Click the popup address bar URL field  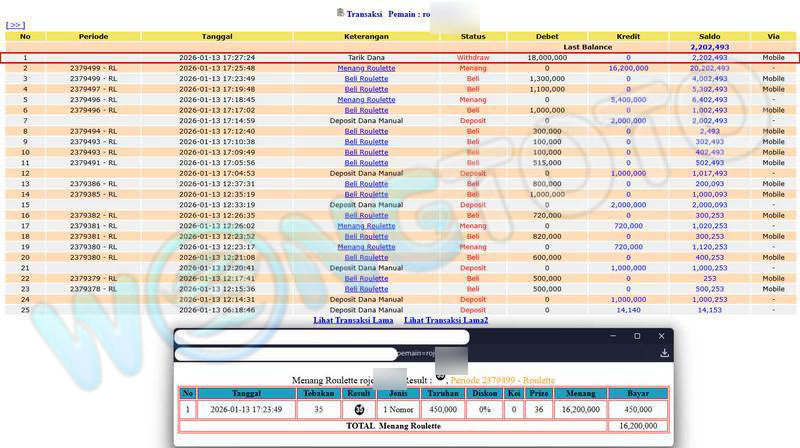pyautogui.click(x=320, y=353)
